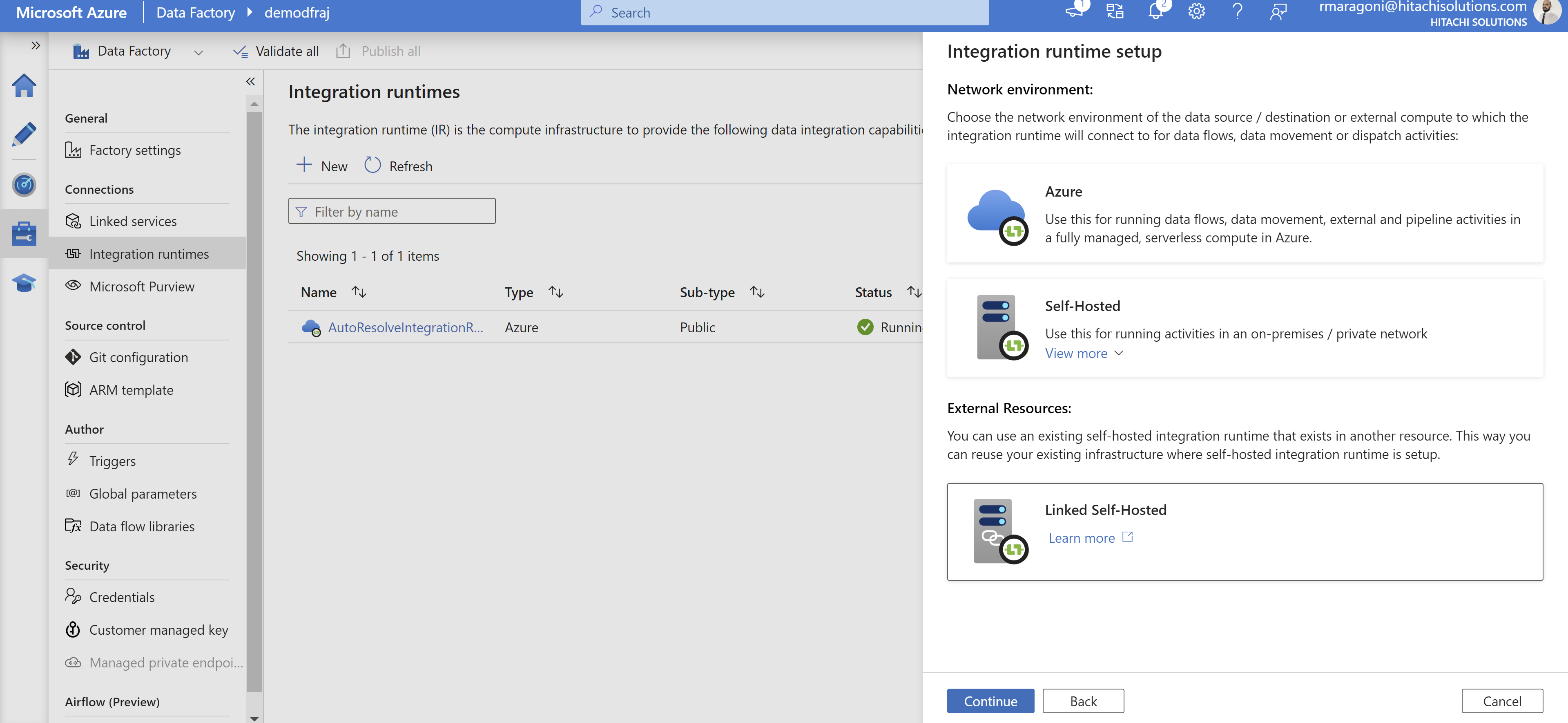The image size is (1568, 723).
Task: Open settings gear in header
Action: (x=1196, y=11)
